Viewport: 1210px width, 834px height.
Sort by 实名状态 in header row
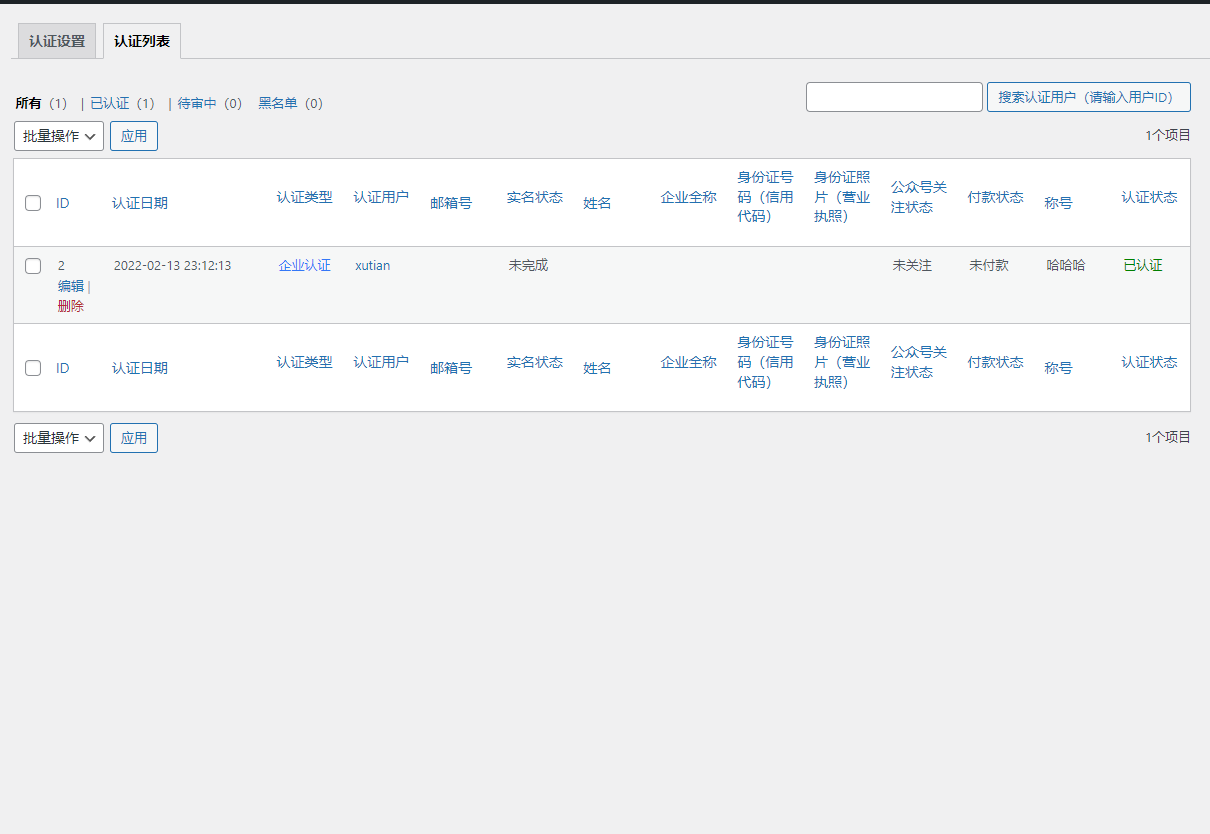pos(535,197)
